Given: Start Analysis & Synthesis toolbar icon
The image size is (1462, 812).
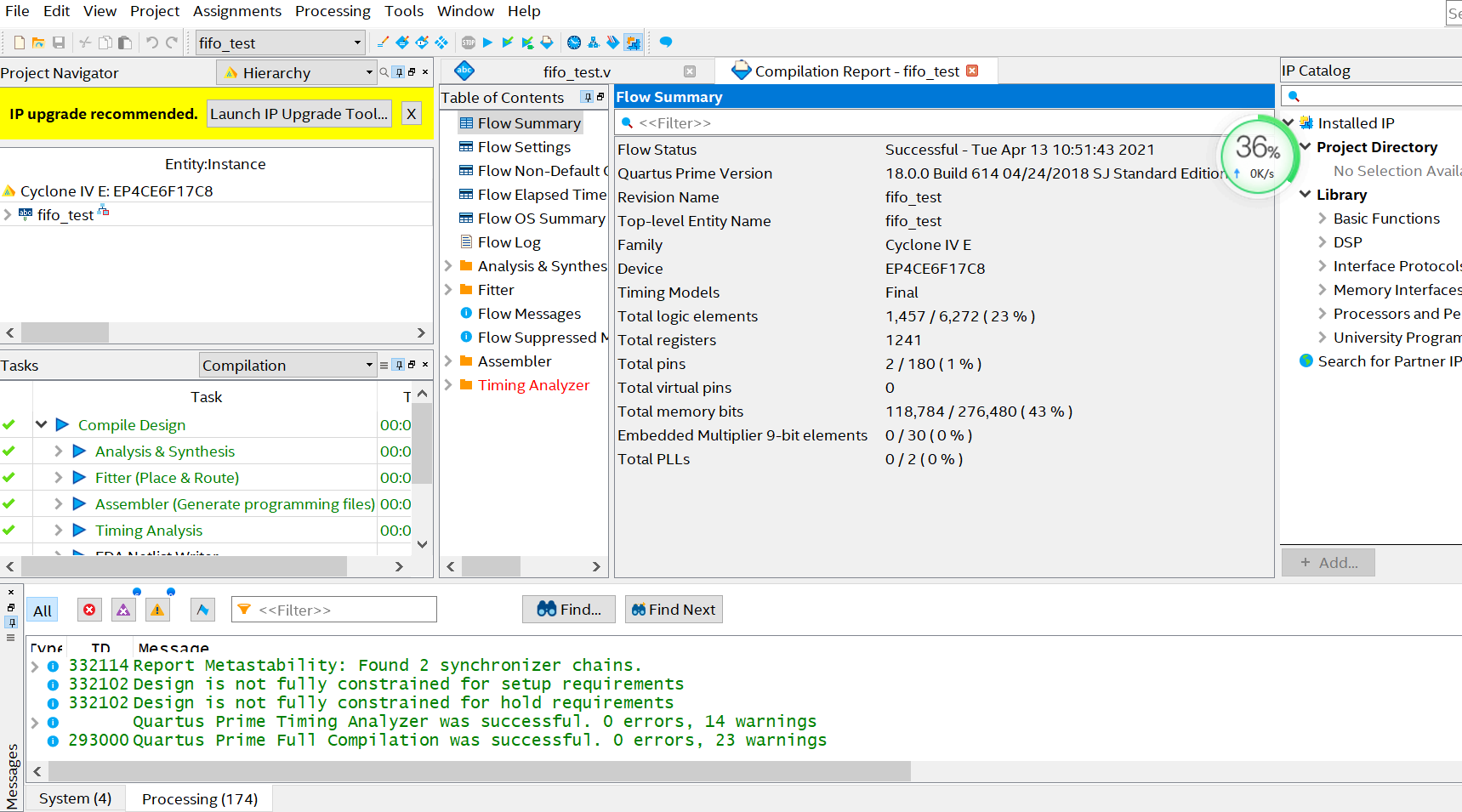Looking at the screenshot, I should [x=508, y=42].
